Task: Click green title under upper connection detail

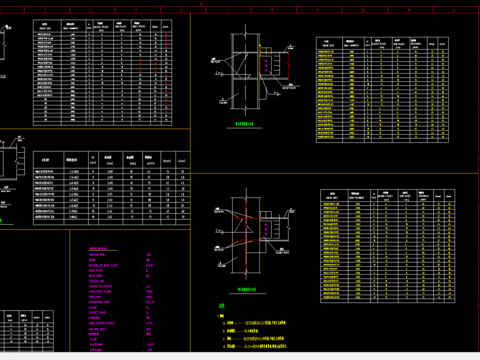Action: [x=244, y=124]
